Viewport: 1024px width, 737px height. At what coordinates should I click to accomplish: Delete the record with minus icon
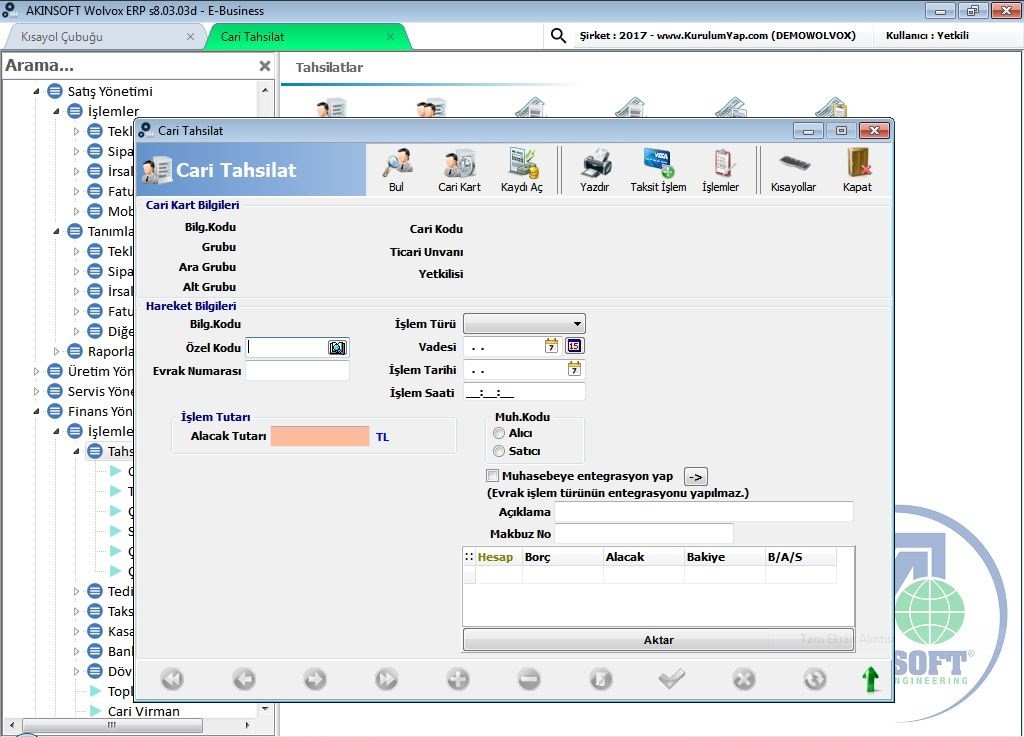click(529, 680)
